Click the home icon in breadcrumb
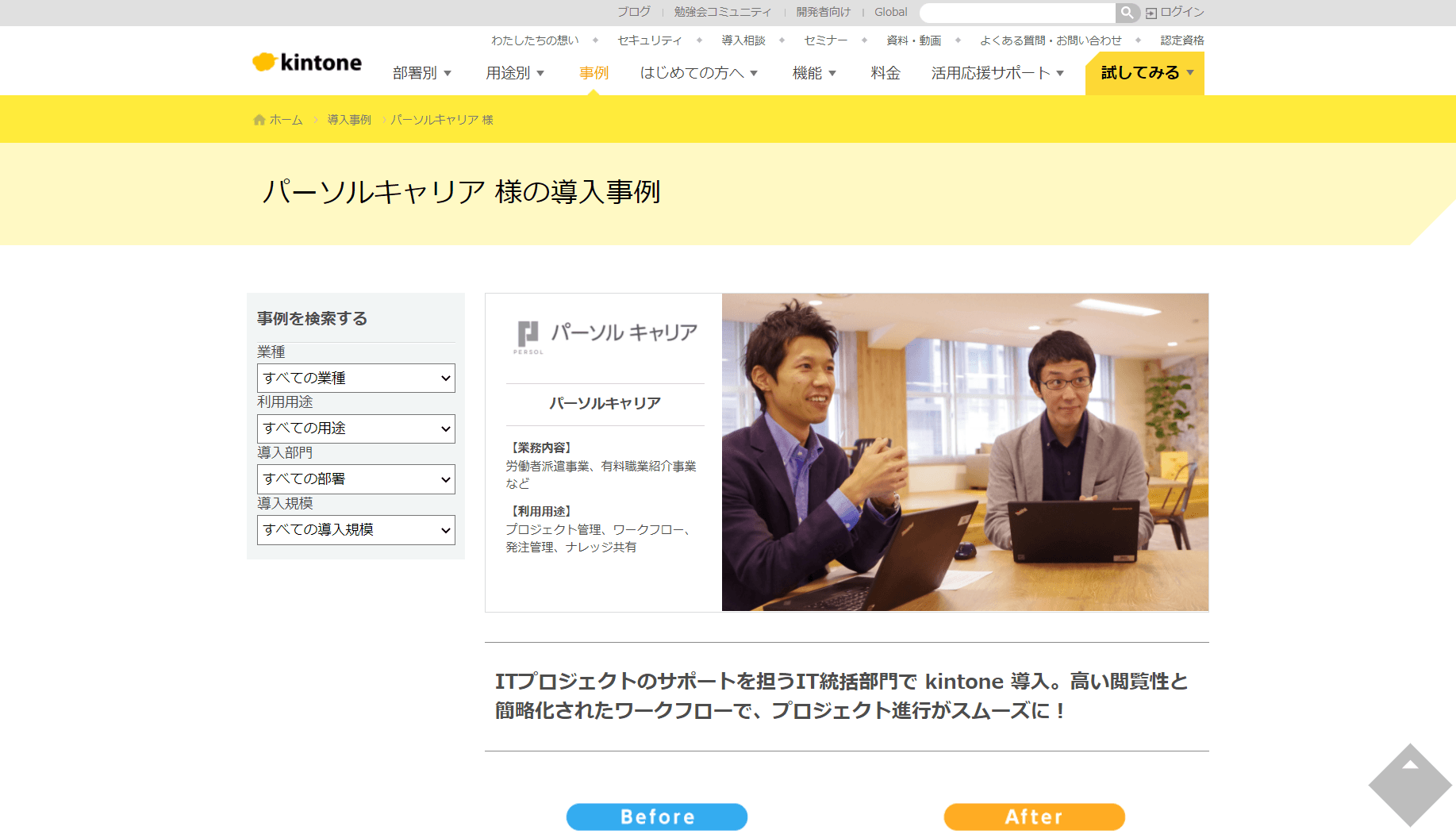1456x834 pixels. [259, 120]
